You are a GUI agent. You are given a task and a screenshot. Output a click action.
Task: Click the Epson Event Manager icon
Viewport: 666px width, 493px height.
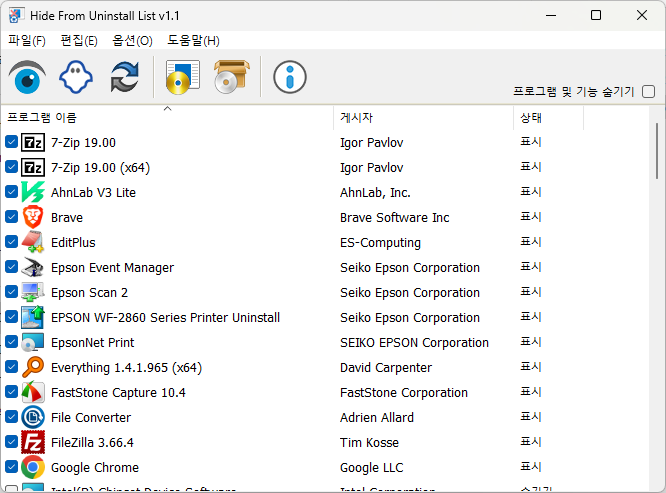33,267
